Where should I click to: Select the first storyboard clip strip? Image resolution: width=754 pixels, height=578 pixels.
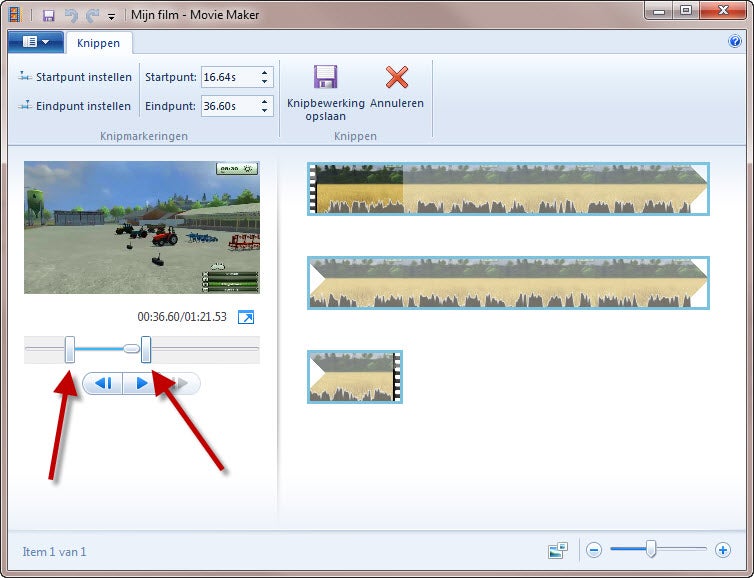(508, 189)
